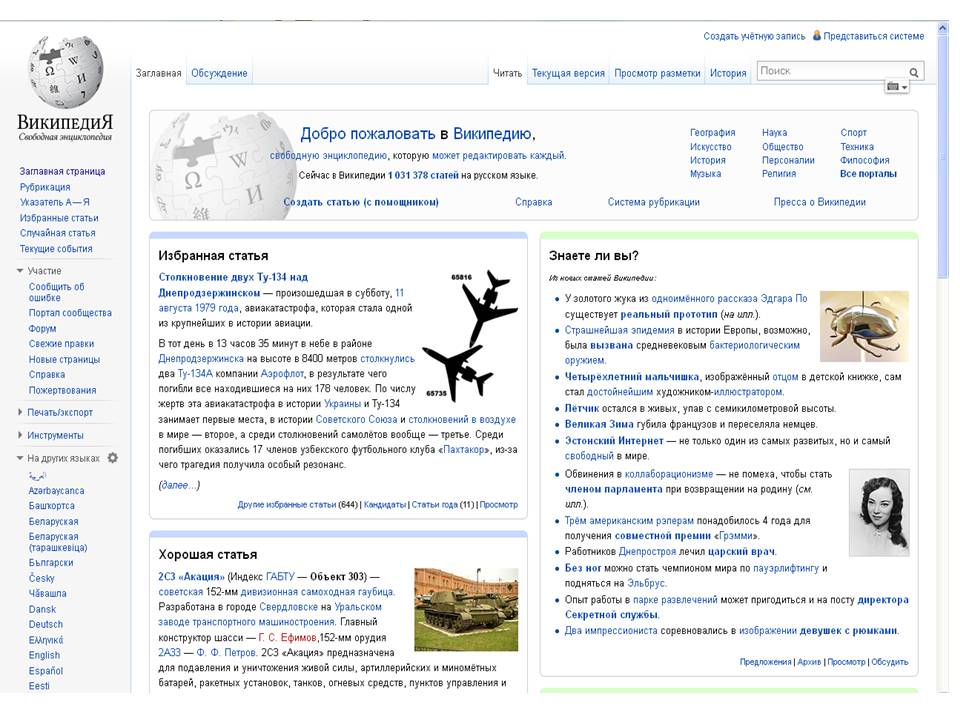This screenshot has width=960, height=720.
Task: Open the История tab
Action: tap(728, 73)
